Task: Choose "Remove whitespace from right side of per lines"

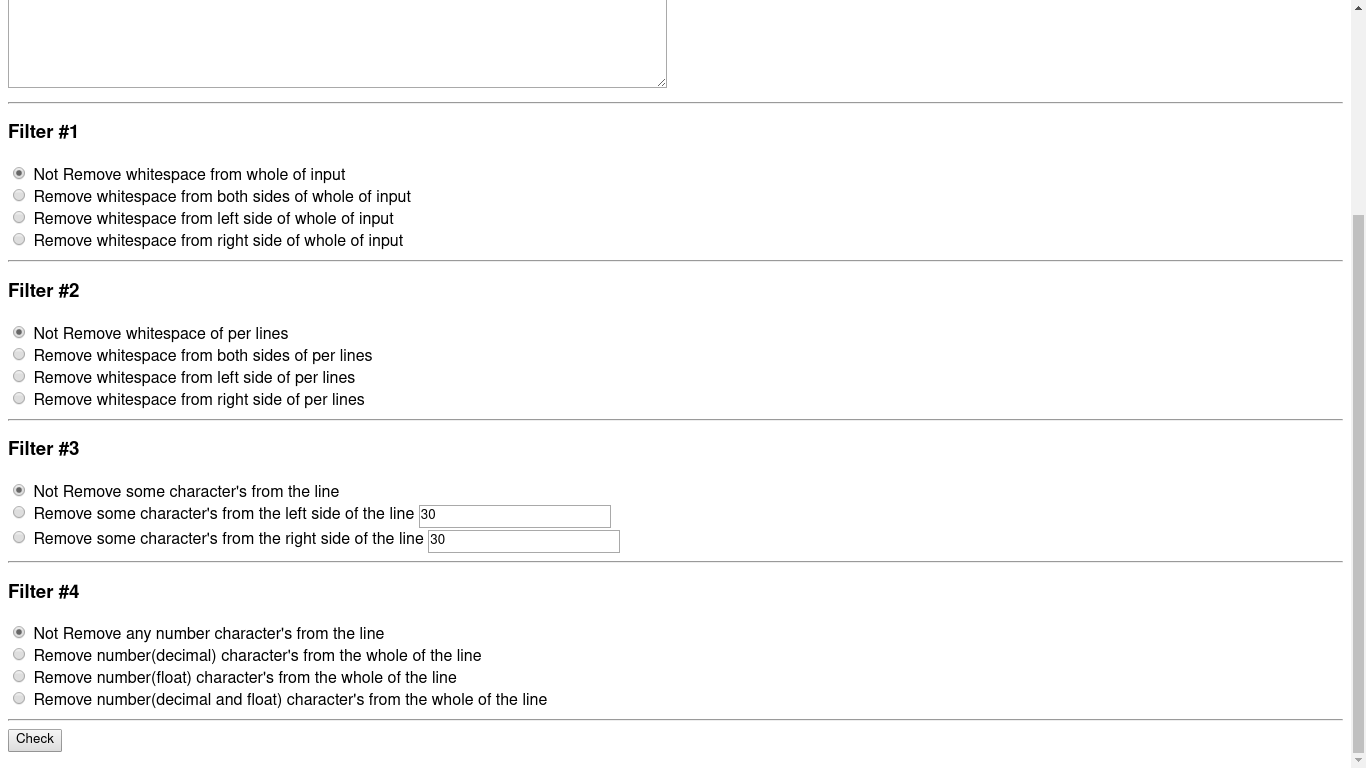Action: [19, 398]
